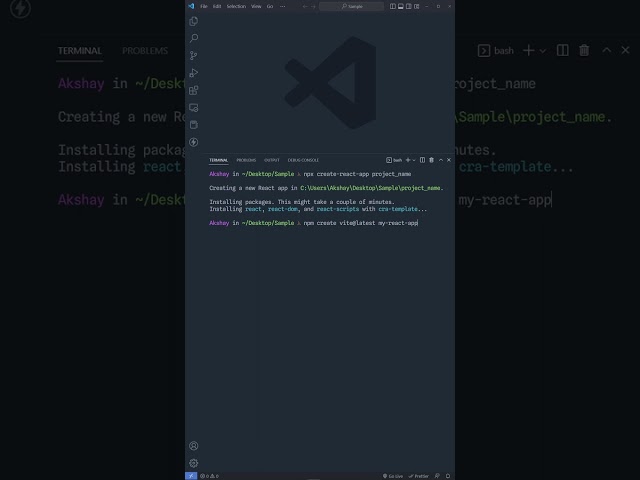Go back using the left arrow
The height and width of the screenshot is (480, 640).
click(304, 7)
